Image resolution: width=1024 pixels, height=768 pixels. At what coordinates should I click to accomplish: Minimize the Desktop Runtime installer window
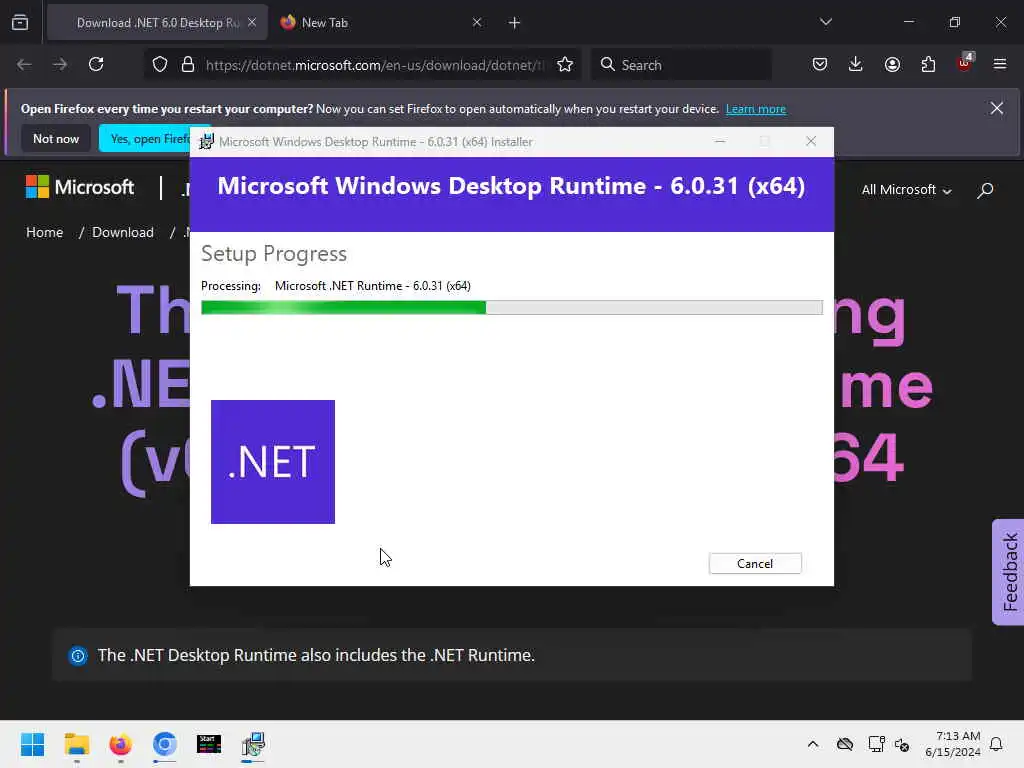click(x=720, y=141)
